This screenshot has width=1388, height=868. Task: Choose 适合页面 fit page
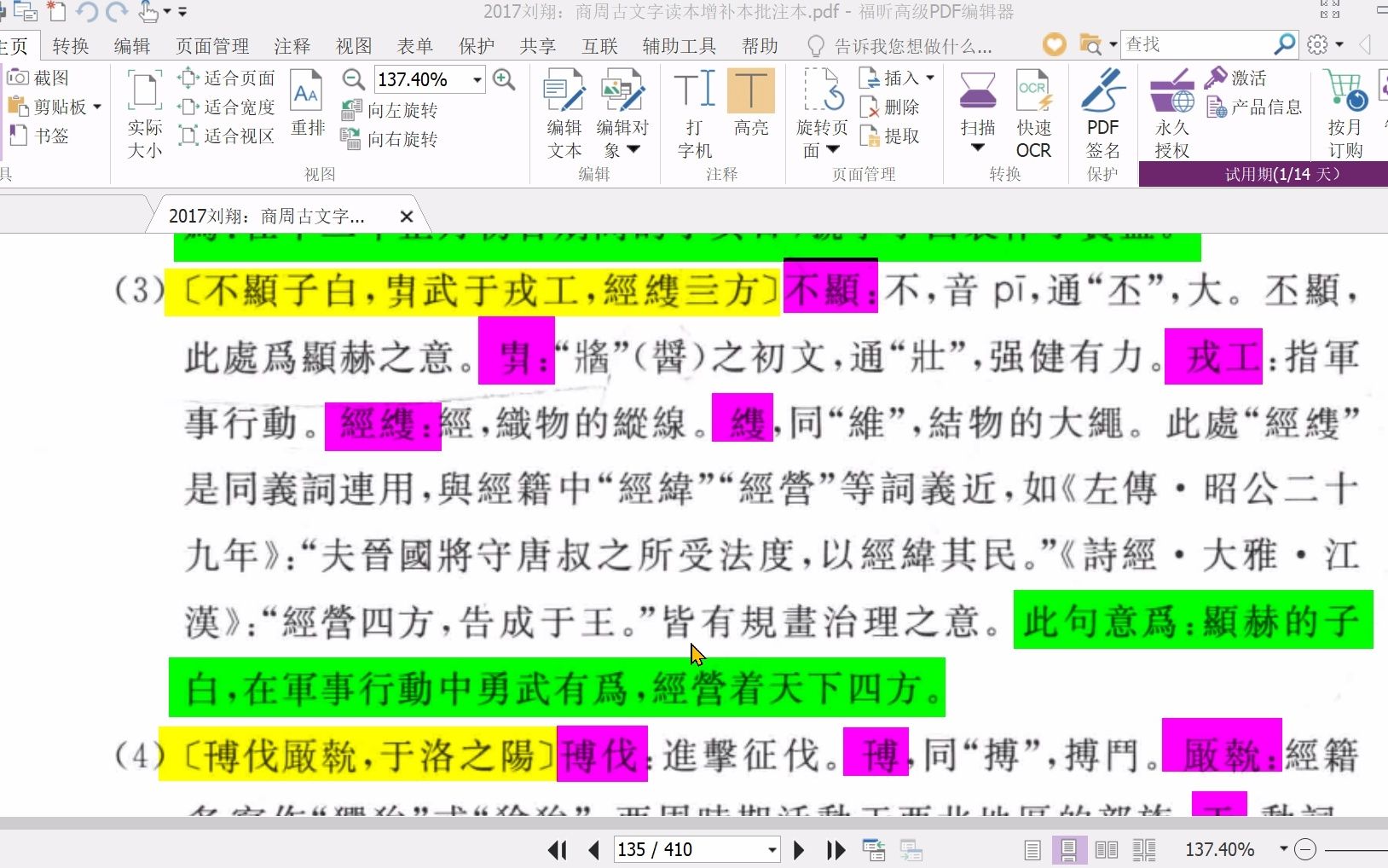pos(227,78)
